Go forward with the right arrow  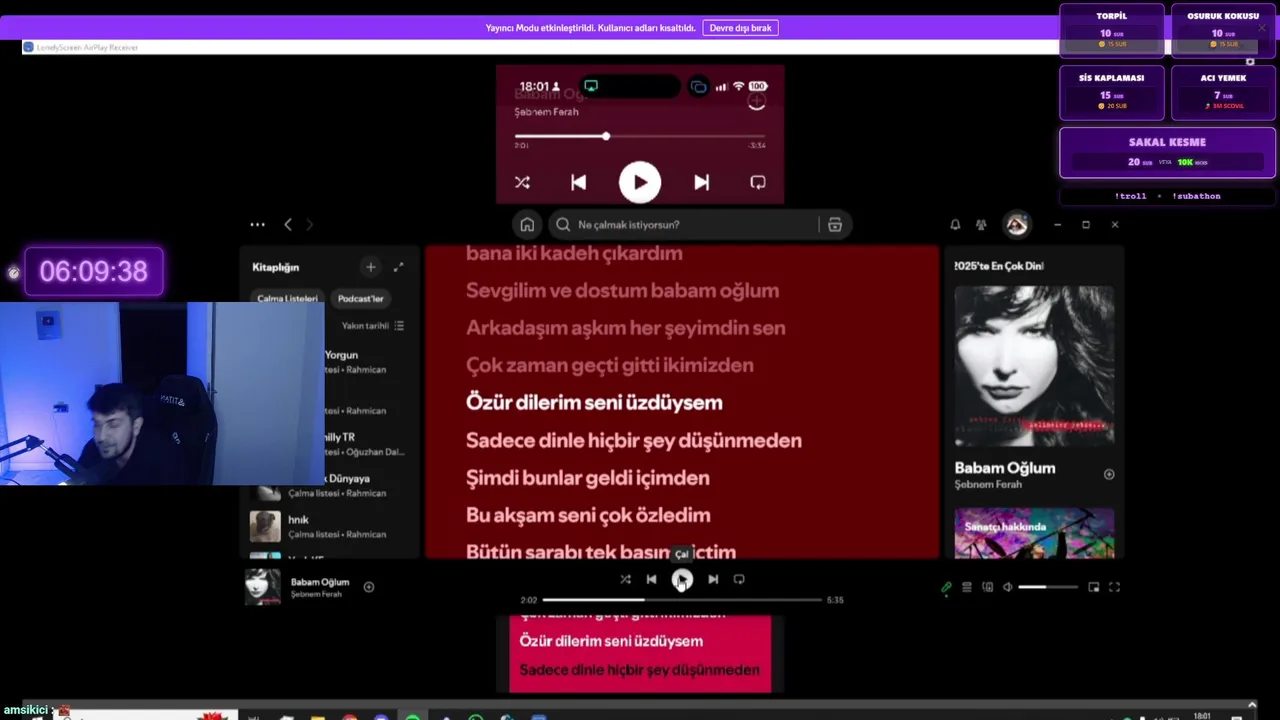pyautogui.click(x=309, y=225)
